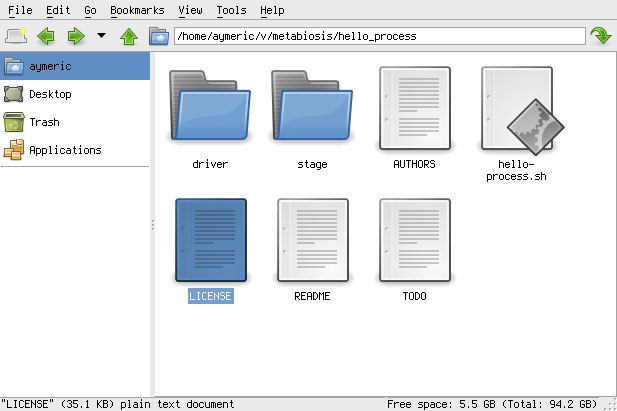Open the File menu
Screen dimensions: 617x411
point(20,10)
